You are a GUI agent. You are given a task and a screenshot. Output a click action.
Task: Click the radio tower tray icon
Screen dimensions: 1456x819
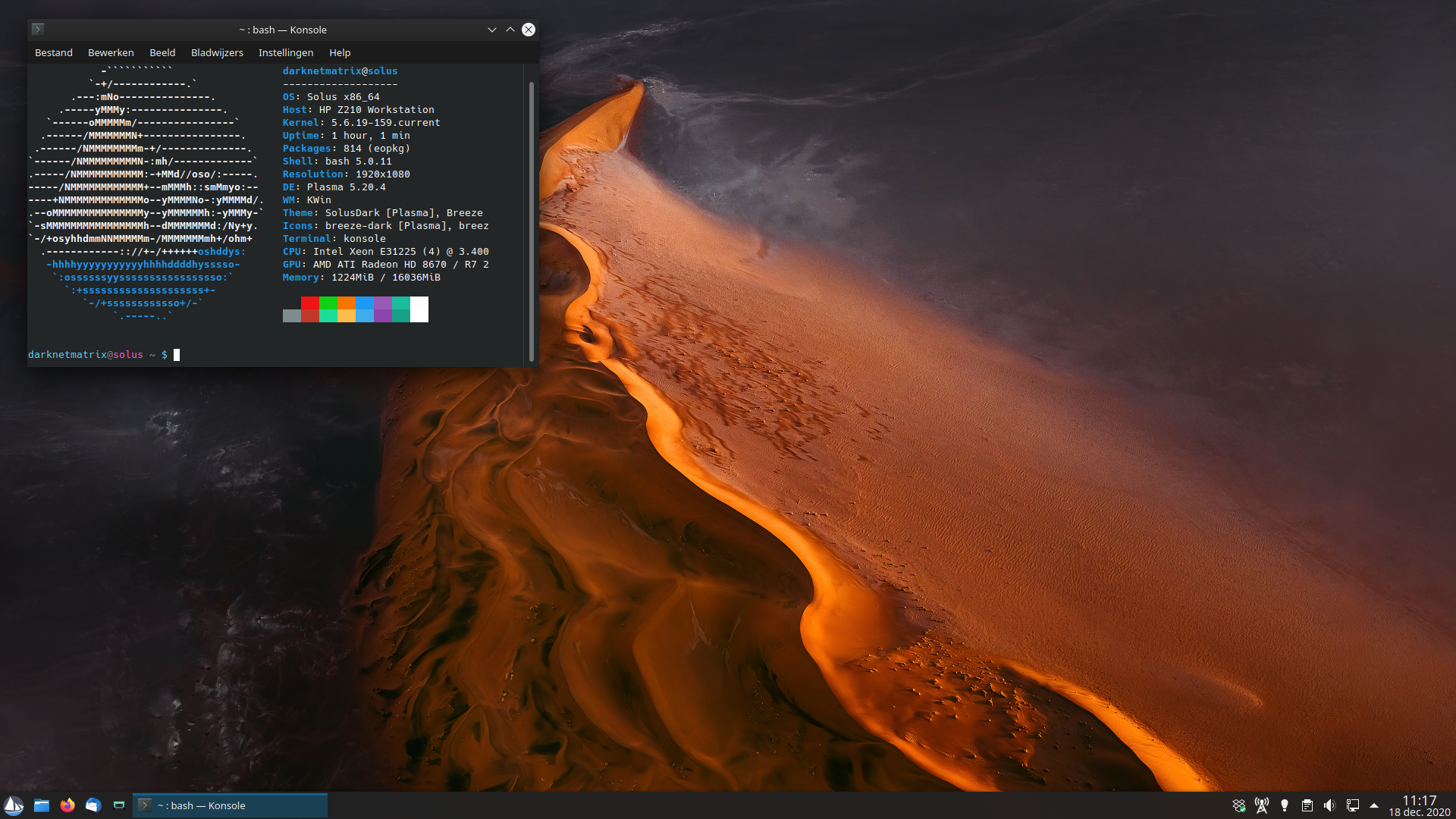(x=1262, y=805)
